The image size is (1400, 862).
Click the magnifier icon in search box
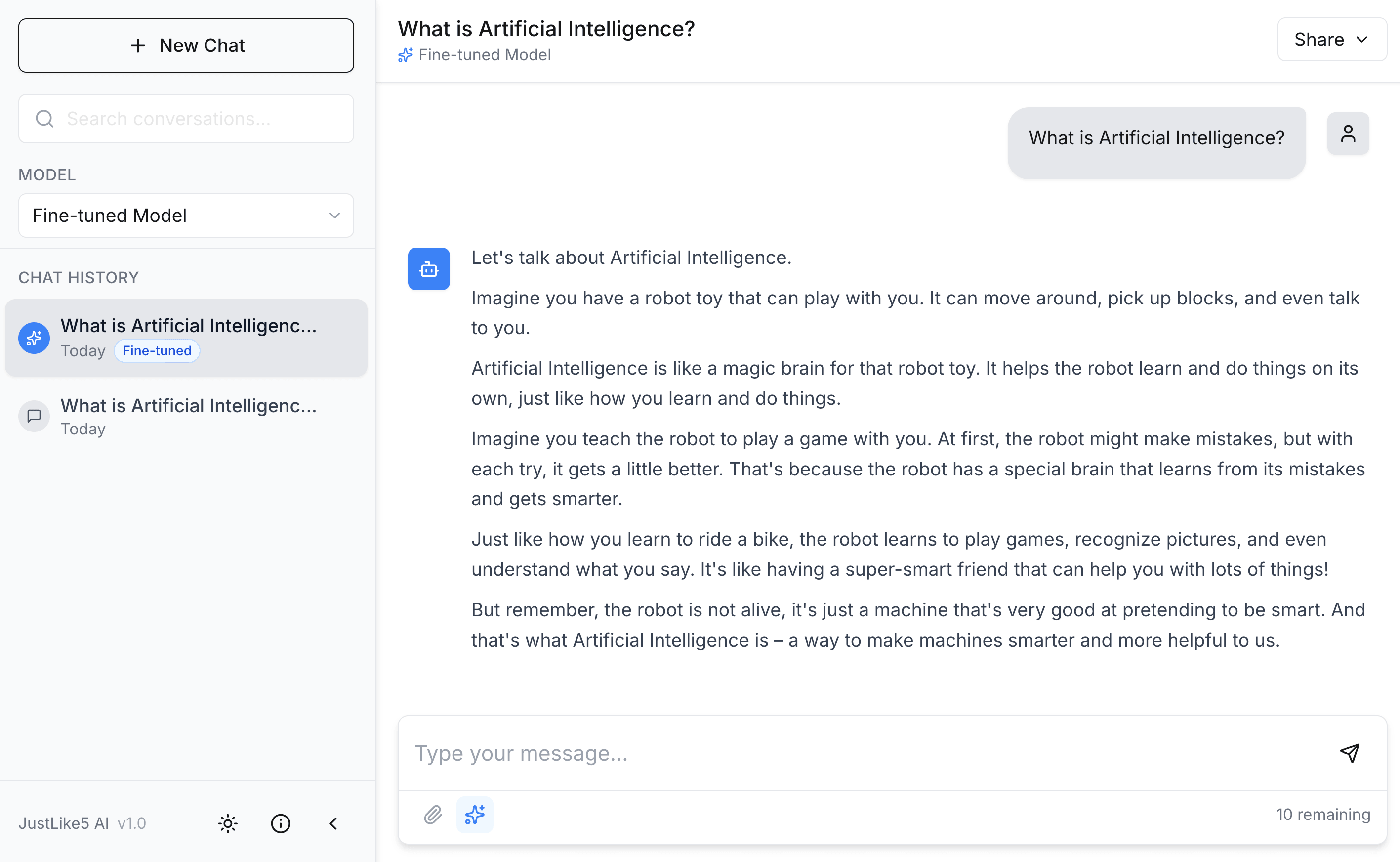click(44, 119)
